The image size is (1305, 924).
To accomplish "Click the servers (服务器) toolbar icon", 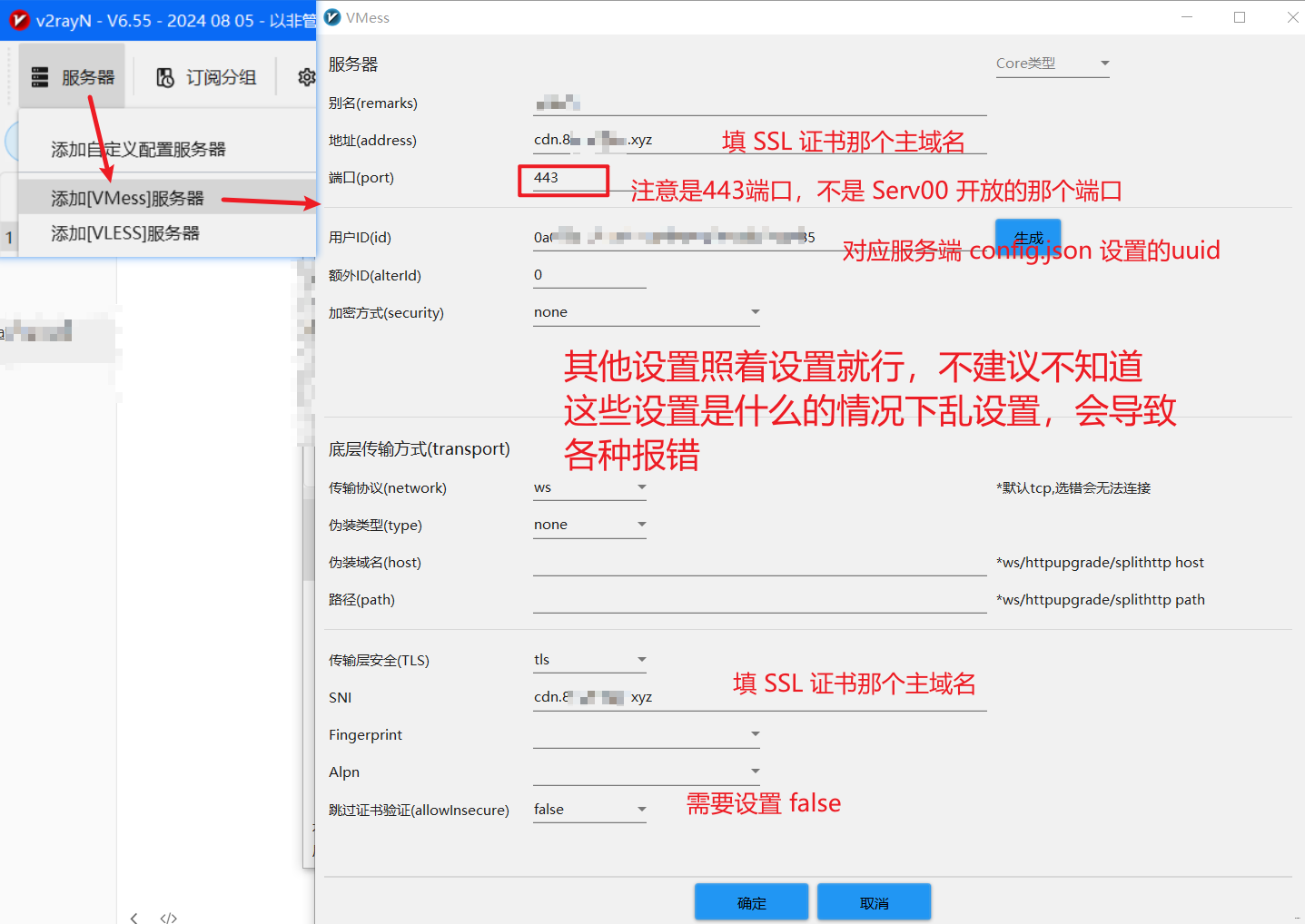I will [x=40, y=78].
